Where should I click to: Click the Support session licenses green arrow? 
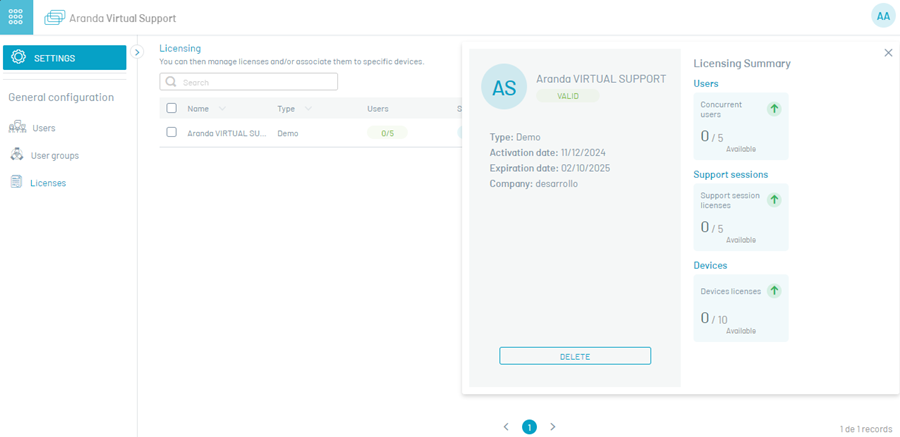pos(774,200)
